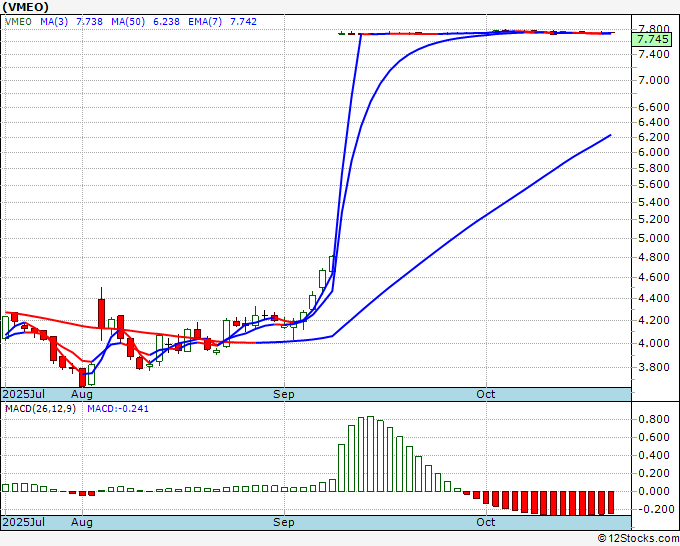Click the 2025Jul label on MACD axis

22,522
